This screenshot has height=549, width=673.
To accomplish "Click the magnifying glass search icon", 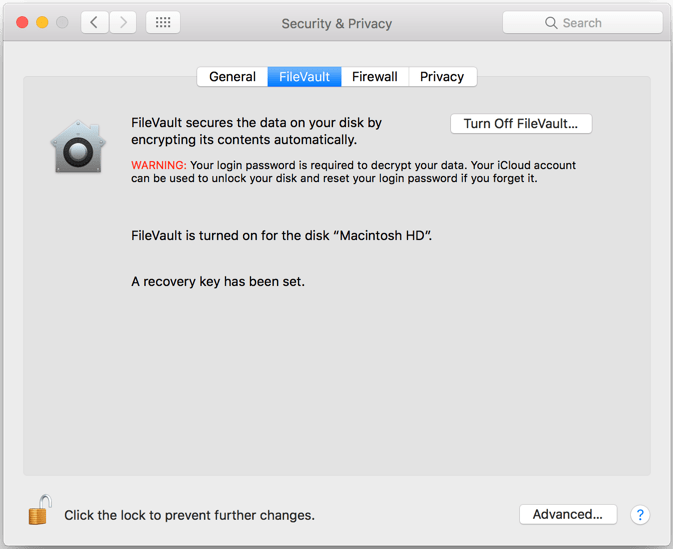I will (551, 23).
